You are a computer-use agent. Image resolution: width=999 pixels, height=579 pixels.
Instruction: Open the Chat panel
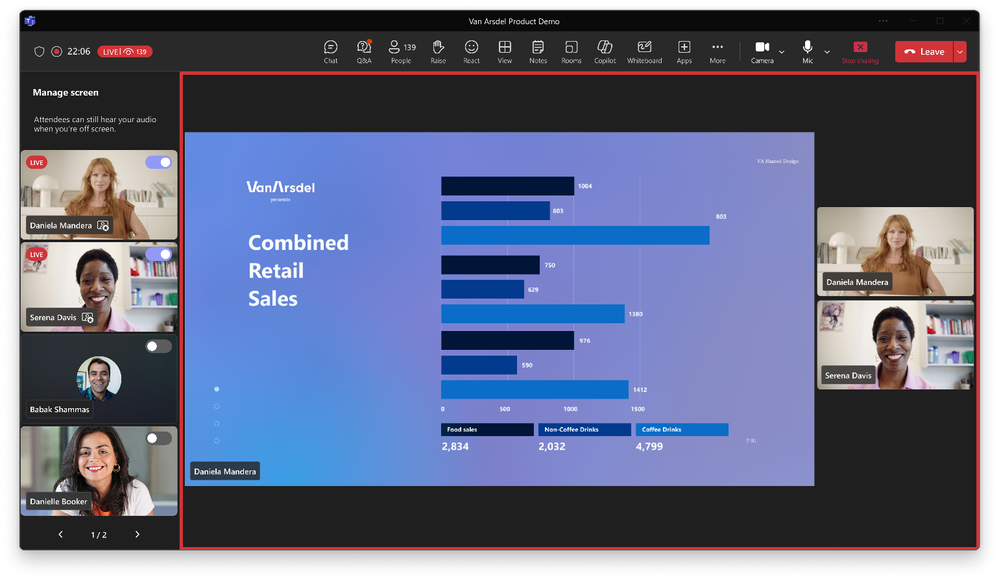(330, 52)
